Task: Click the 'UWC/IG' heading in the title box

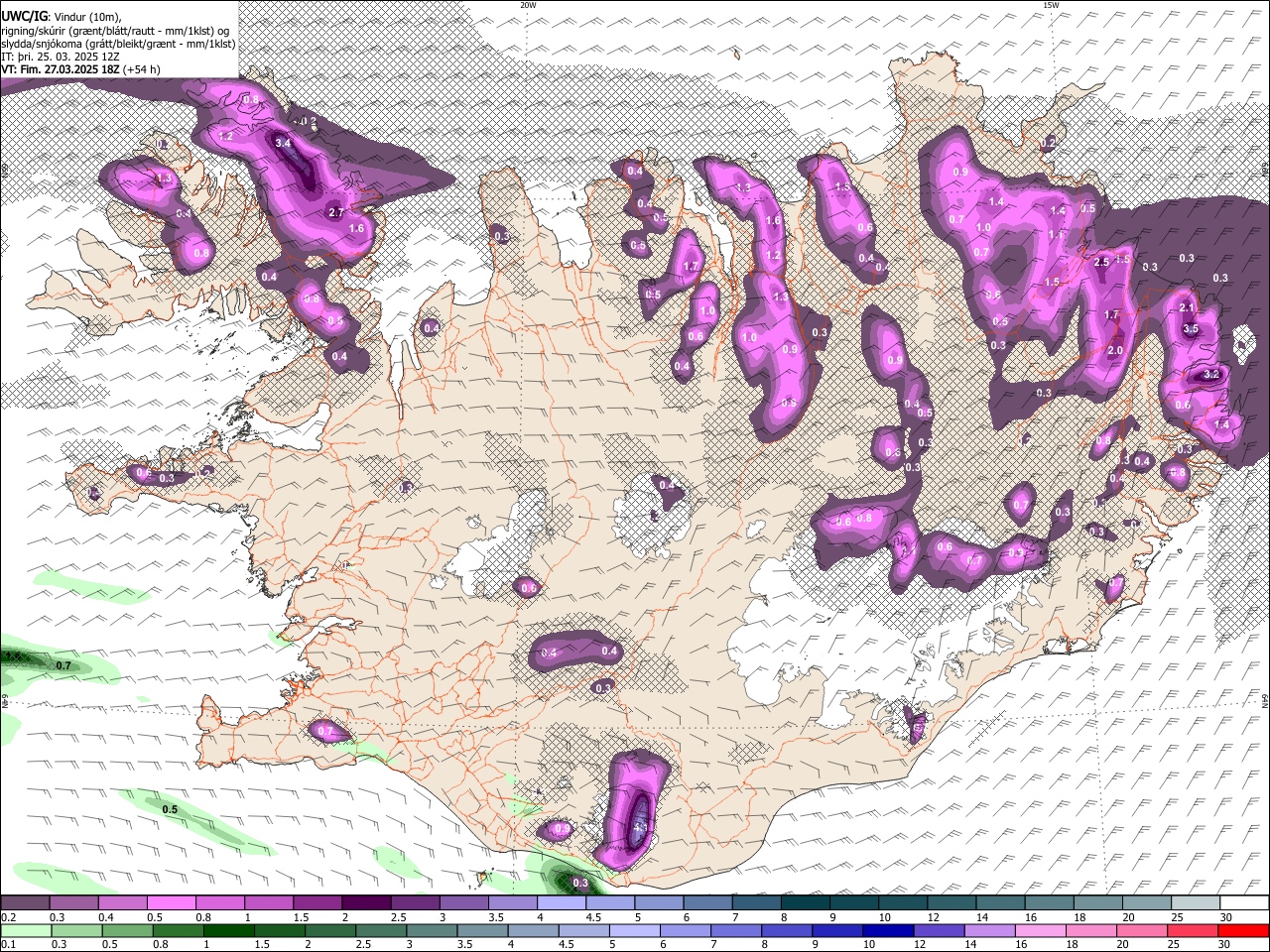Action: [23, 17]
